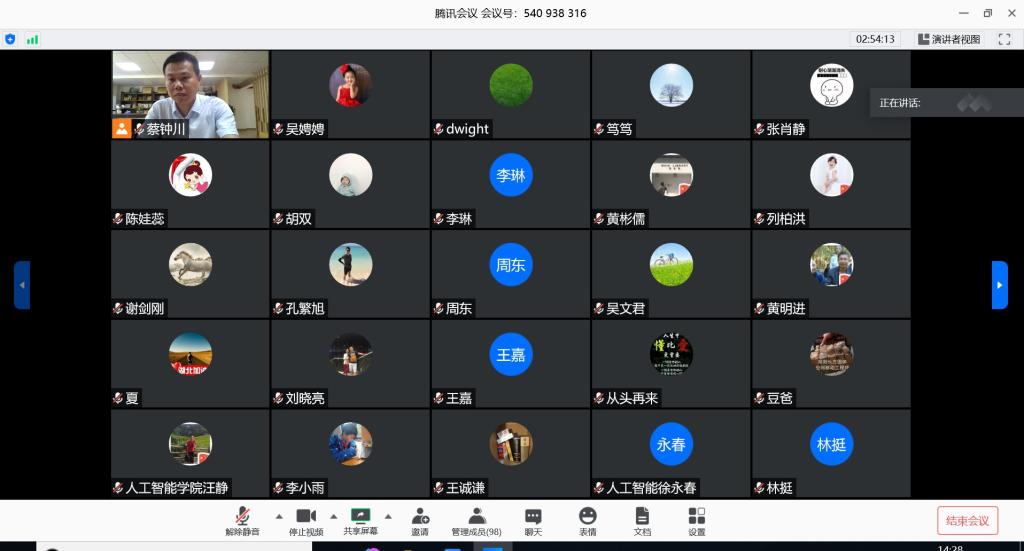Click the blue shield security icon
The height and width of the screenshot is (551, 1024).
[11, 39]
